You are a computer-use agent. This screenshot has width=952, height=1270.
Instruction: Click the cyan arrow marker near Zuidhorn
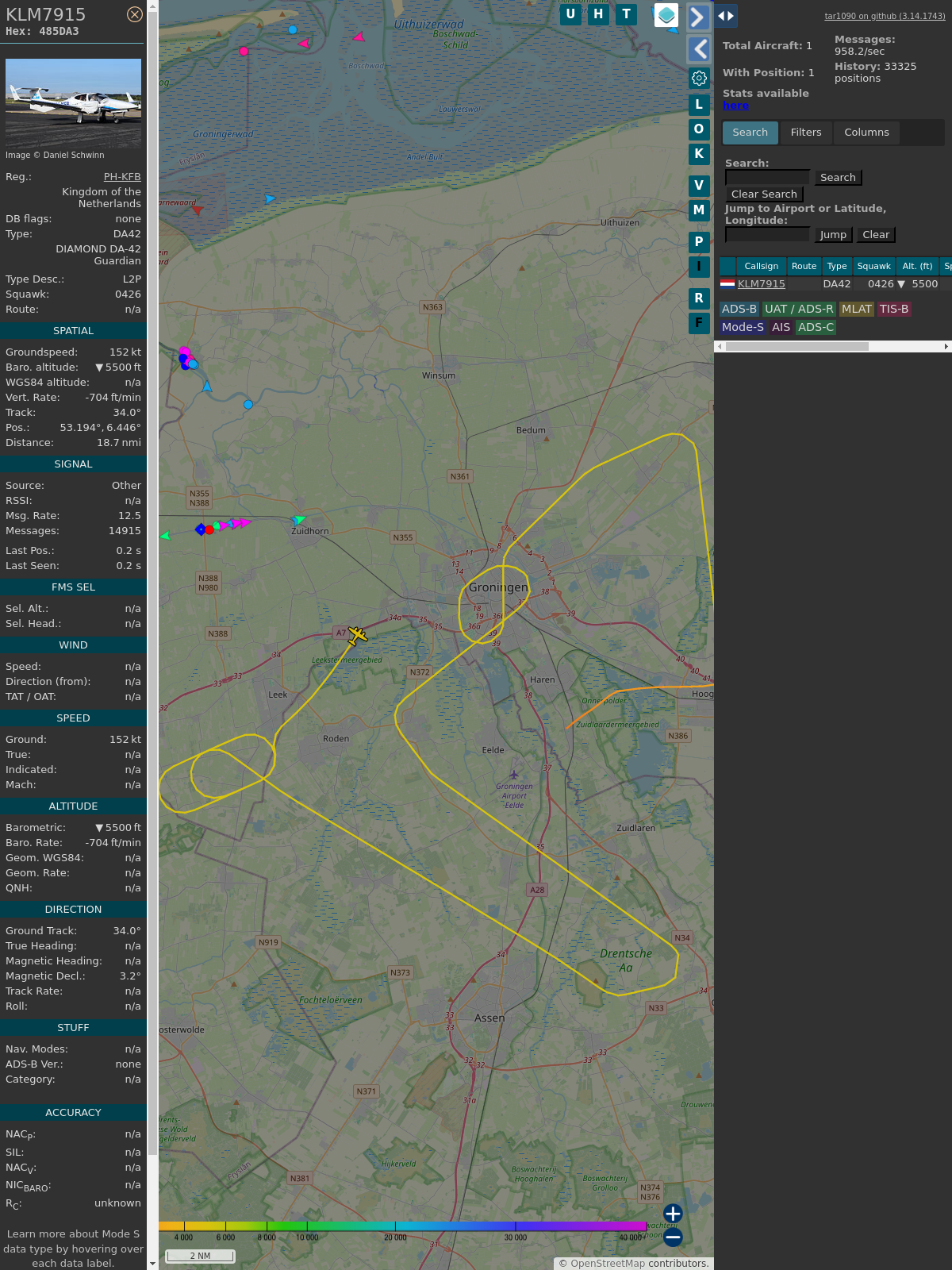(299, 520)
